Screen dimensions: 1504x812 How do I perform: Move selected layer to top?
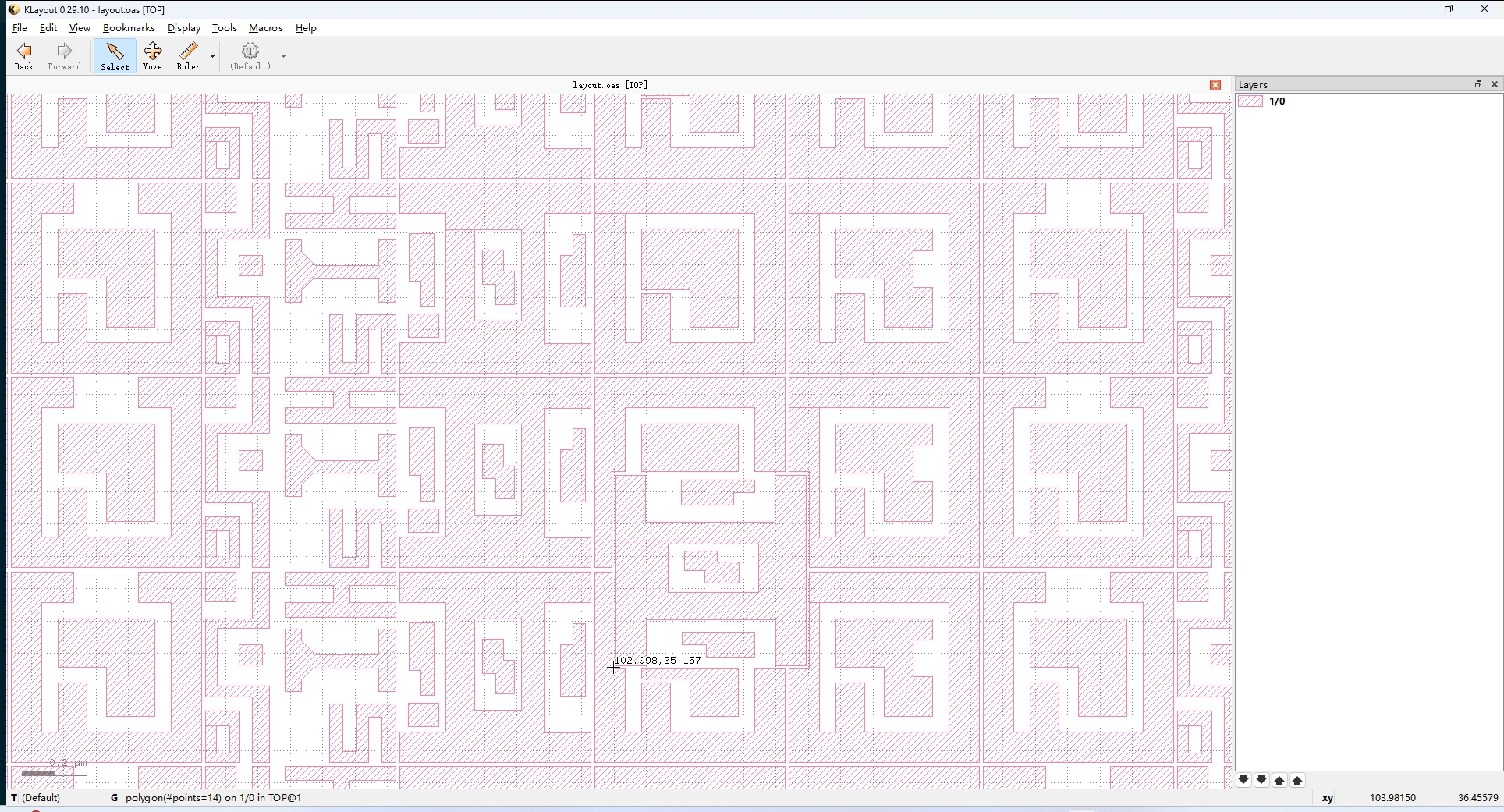[x=1298, y=780]
